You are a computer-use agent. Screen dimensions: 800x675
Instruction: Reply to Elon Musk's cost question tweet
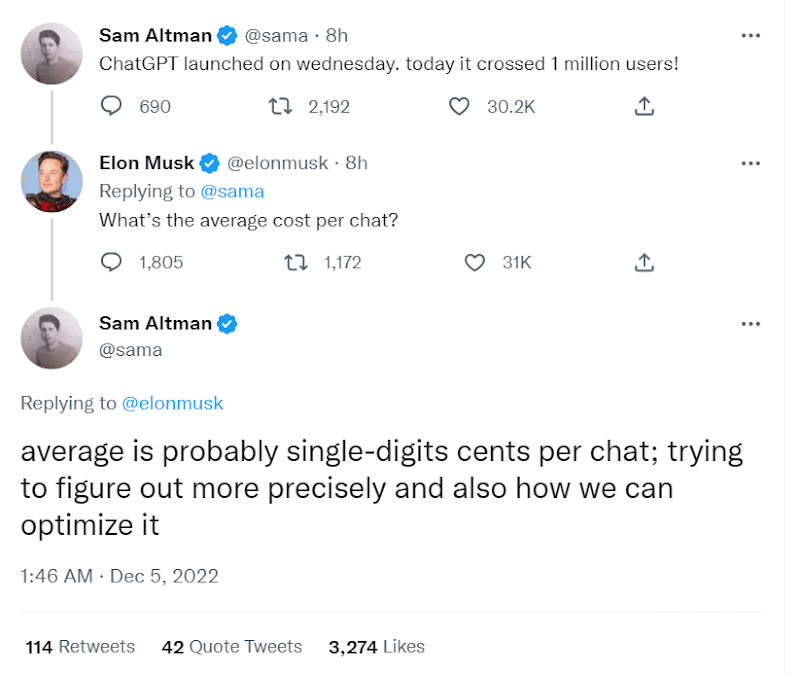click(112, 262)
